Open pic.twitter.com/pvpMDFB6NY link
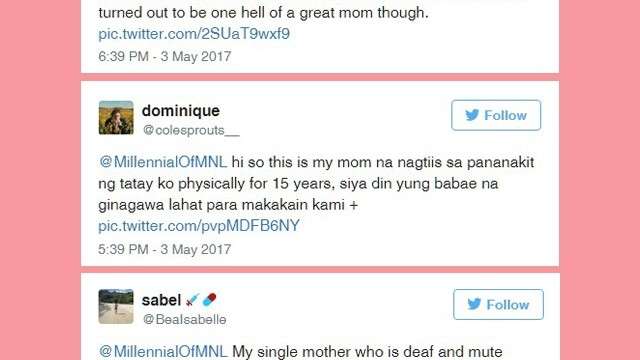This screenshot has width=640, height=360. click(199, 226)
